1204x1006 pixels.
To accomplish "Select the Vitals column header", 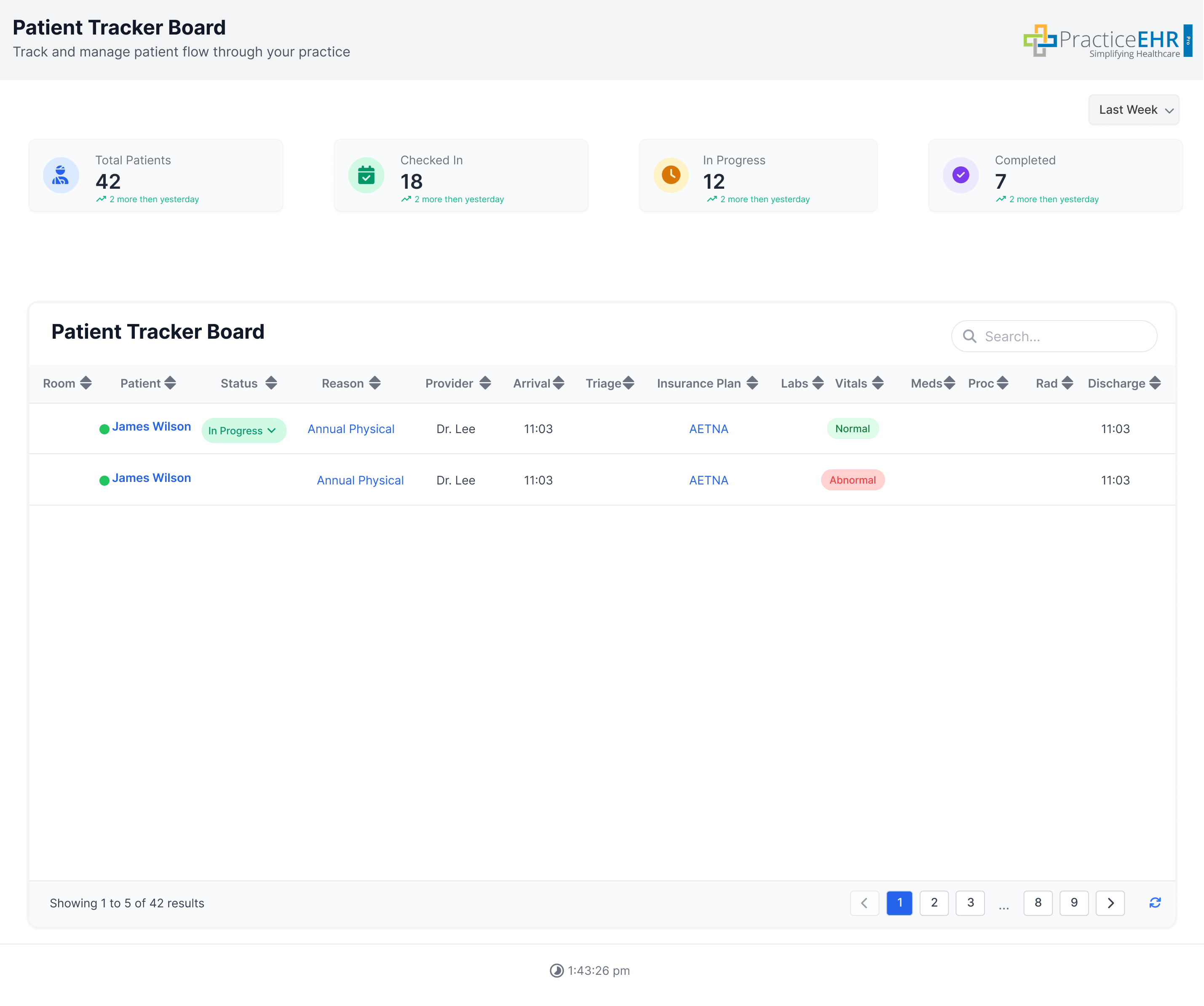I will coord(851,383).
